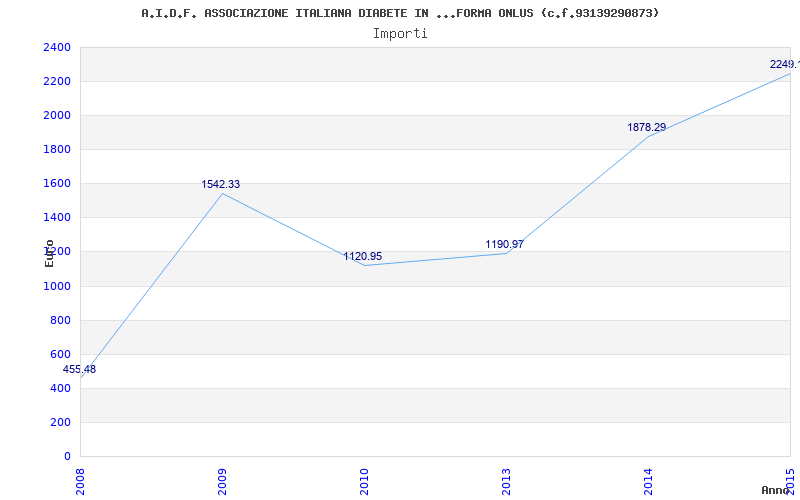Image resolution: width=800 pixels, height=500 pixels.
Task: Click the 1400 y-axis value
Action: pos(57,218)
